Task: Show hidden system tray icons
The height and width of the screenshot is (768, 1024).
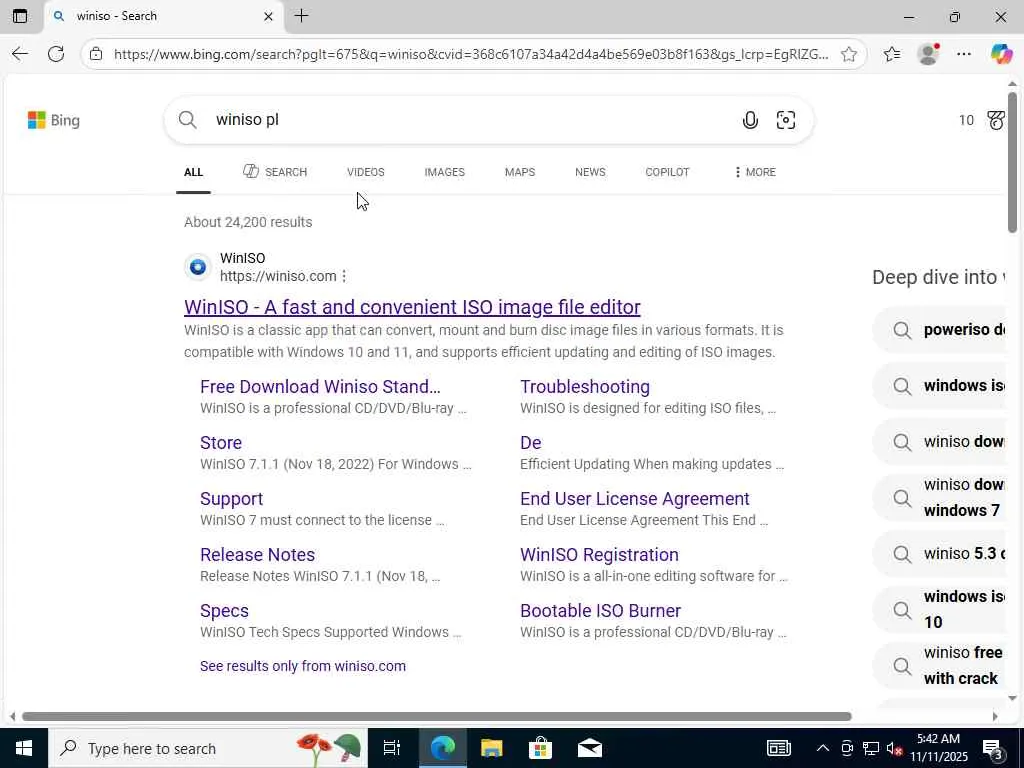Action: coord(823,748)
